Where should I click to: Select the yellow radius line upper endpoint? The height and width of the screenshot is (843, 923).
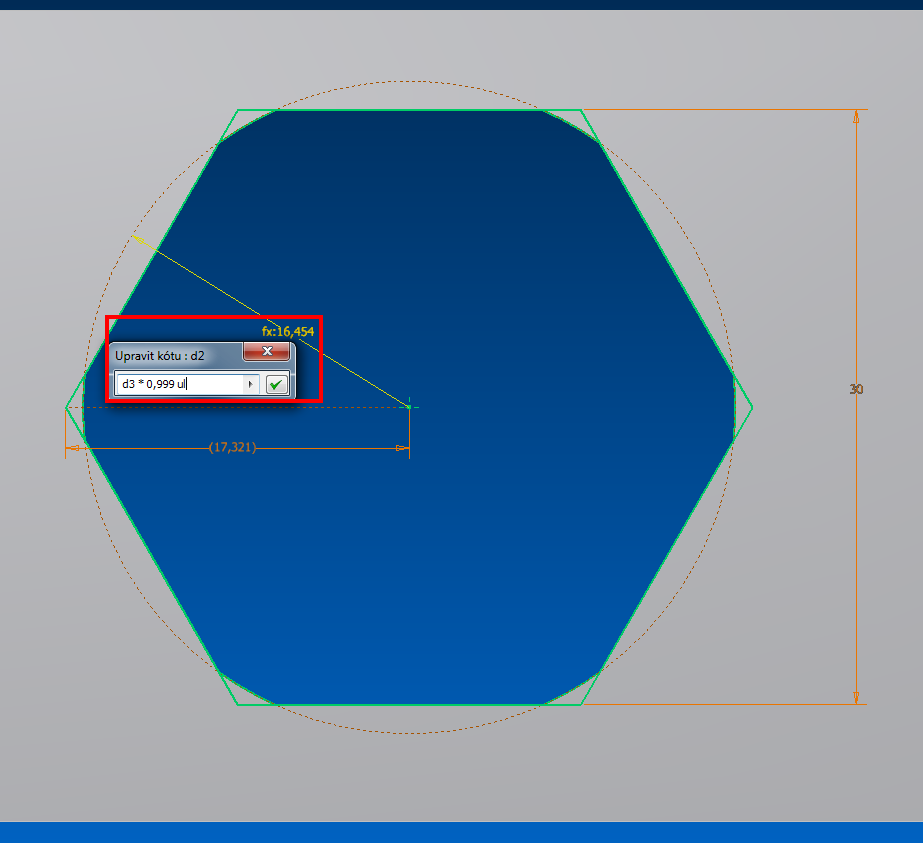[x=133, y=236]
